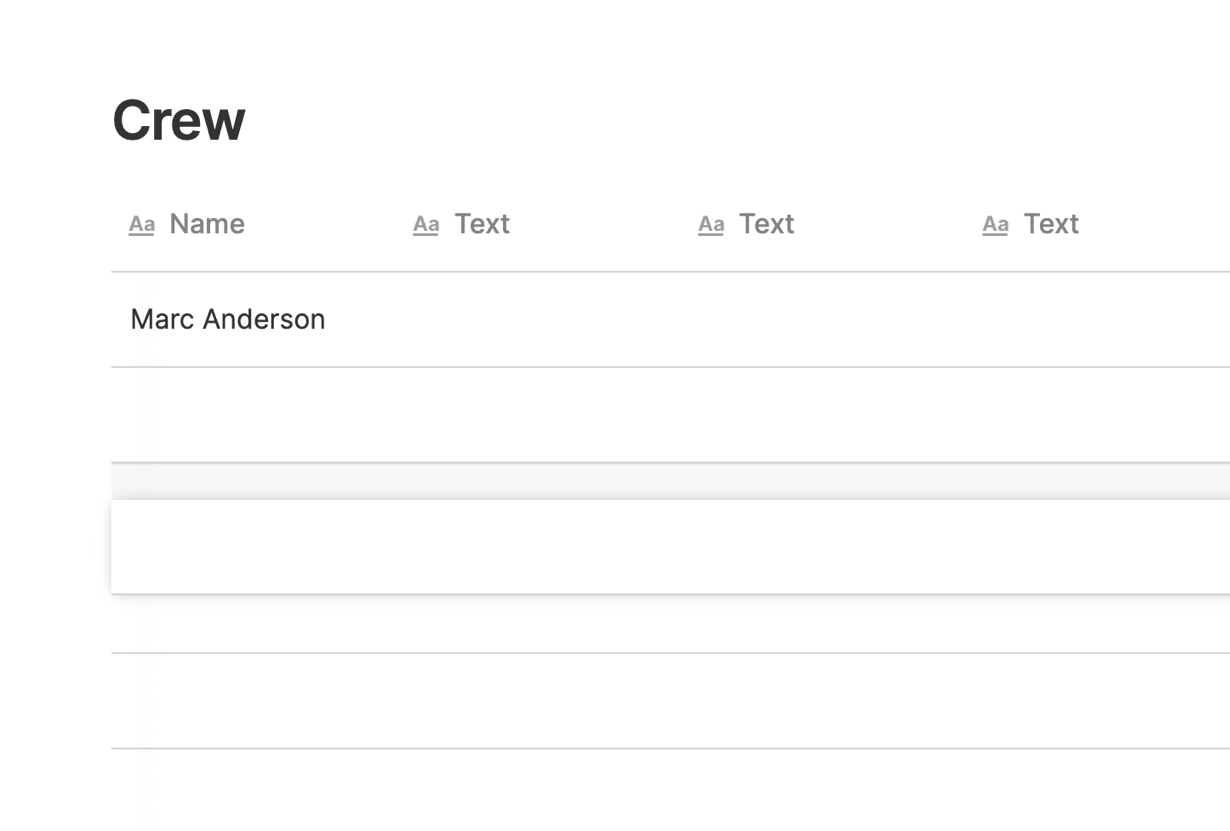Click the Aa icon of second Text column

[711, 224]
